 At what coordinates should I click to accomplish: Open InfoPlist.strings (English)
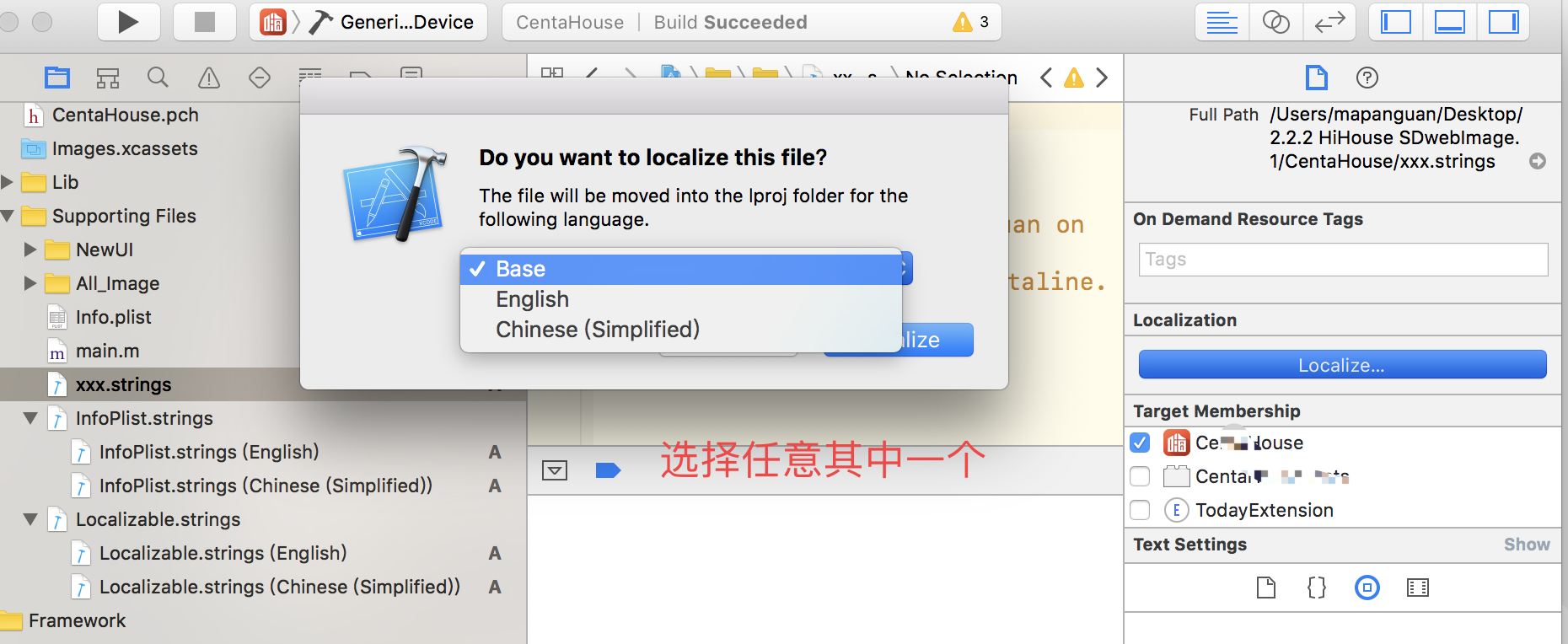point(209,452)
